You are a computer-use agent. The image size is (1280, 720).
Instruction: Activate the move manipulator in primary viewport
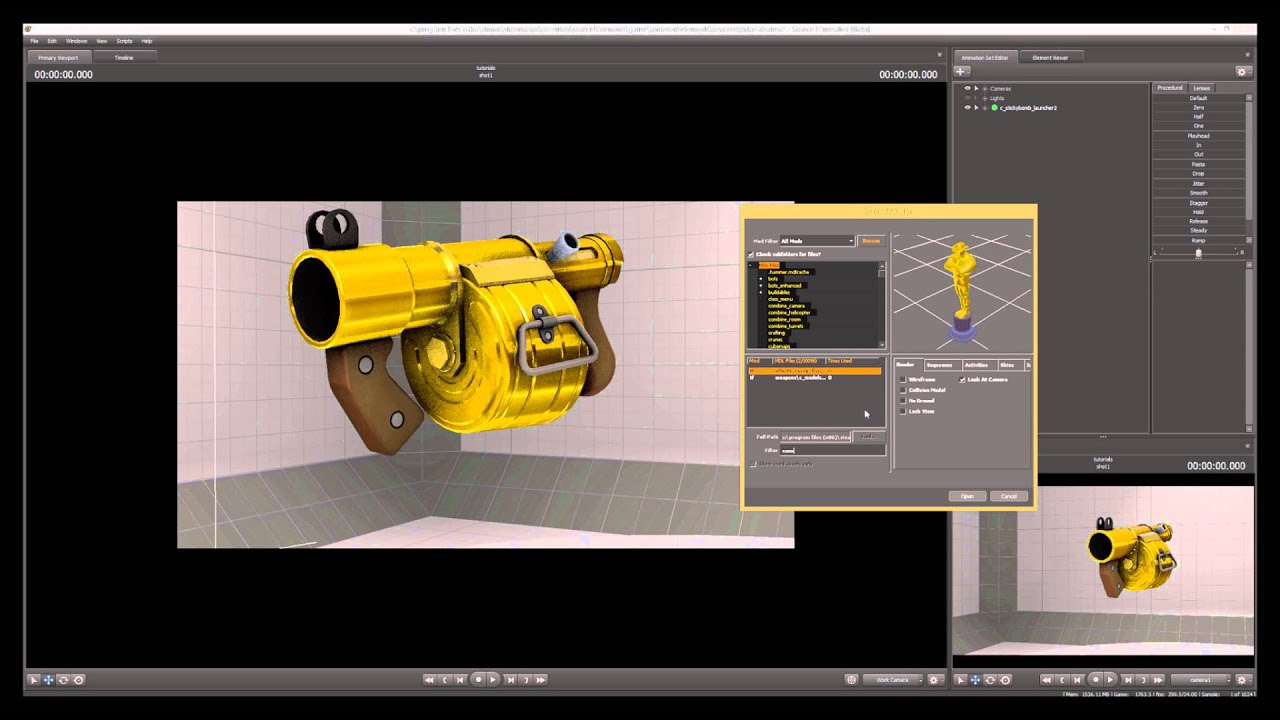(48, 679)
